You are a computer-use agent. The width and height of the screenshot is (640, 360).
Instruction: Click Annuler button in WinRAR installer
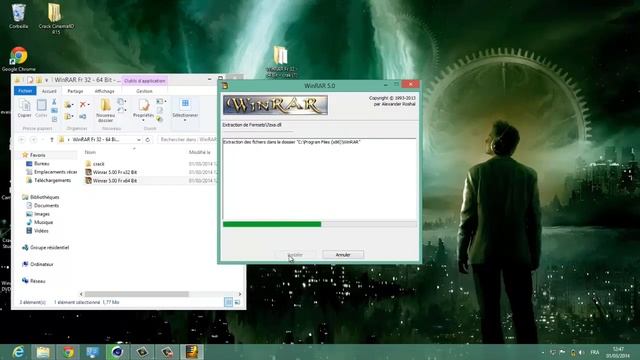pos(343,255)
